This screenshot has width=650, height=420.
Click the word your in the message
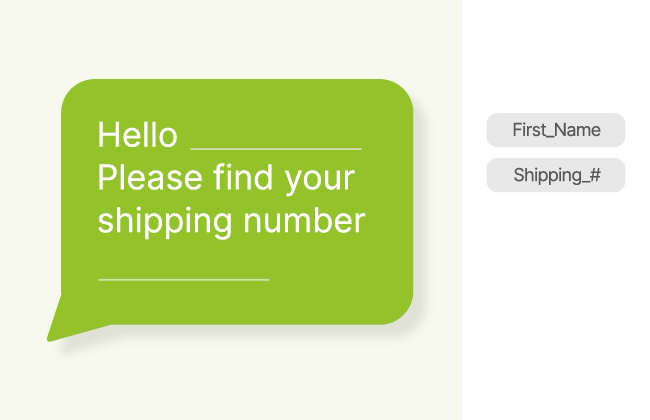click(319, 180)
